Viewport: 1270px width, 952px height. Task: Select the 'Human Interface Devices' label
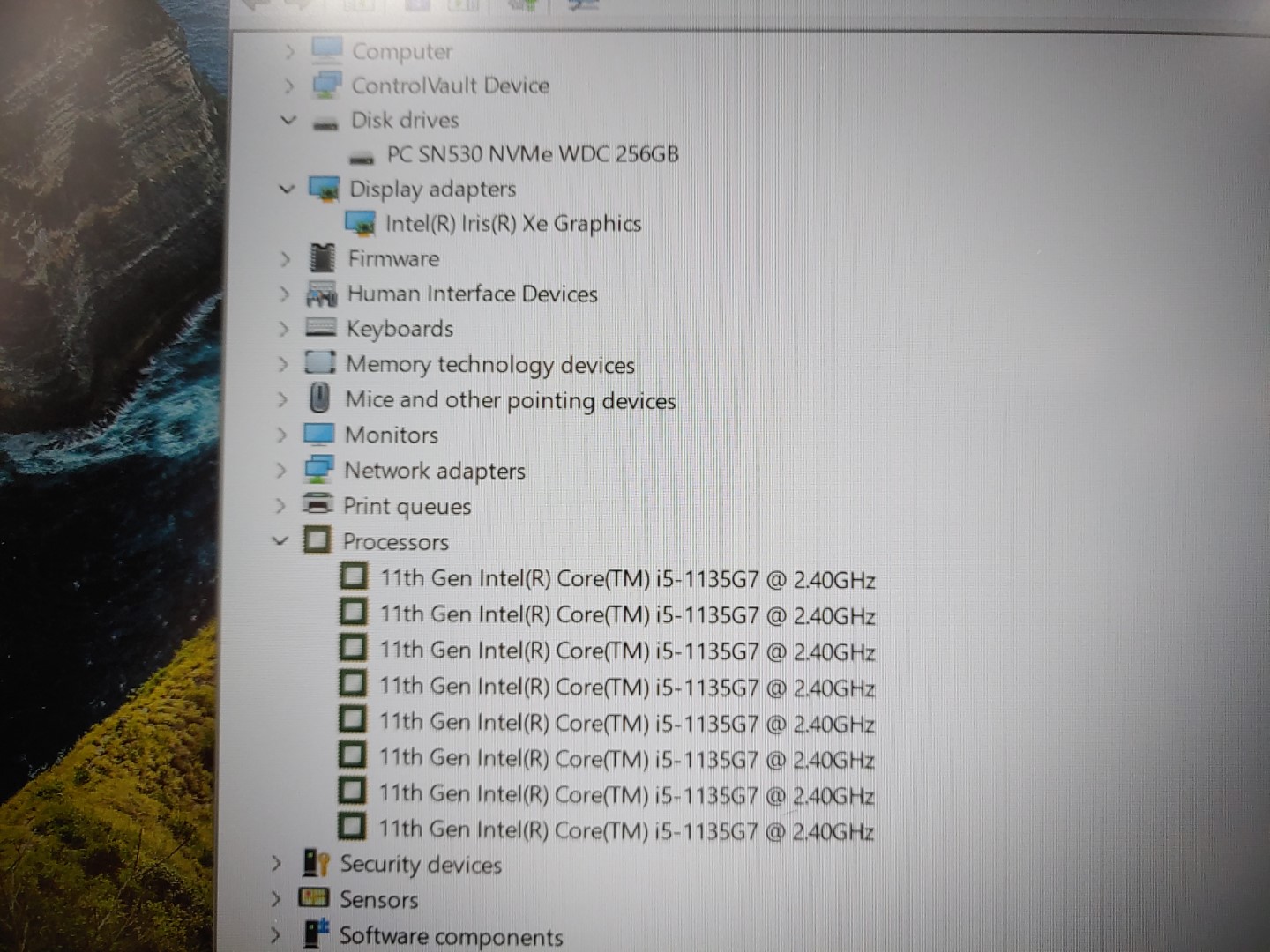[x=473, y=294]
